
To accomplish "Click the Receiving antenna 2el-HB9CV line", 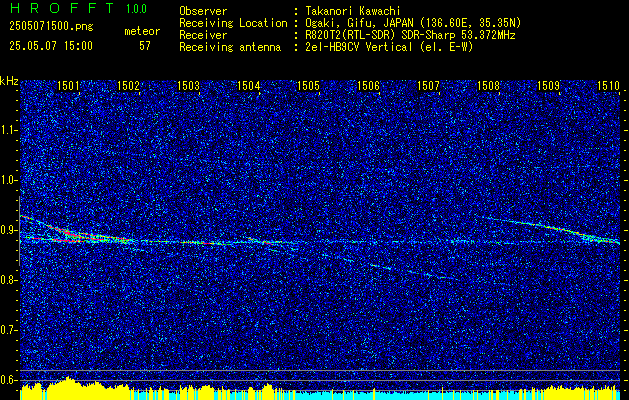I will coord(389,47).
